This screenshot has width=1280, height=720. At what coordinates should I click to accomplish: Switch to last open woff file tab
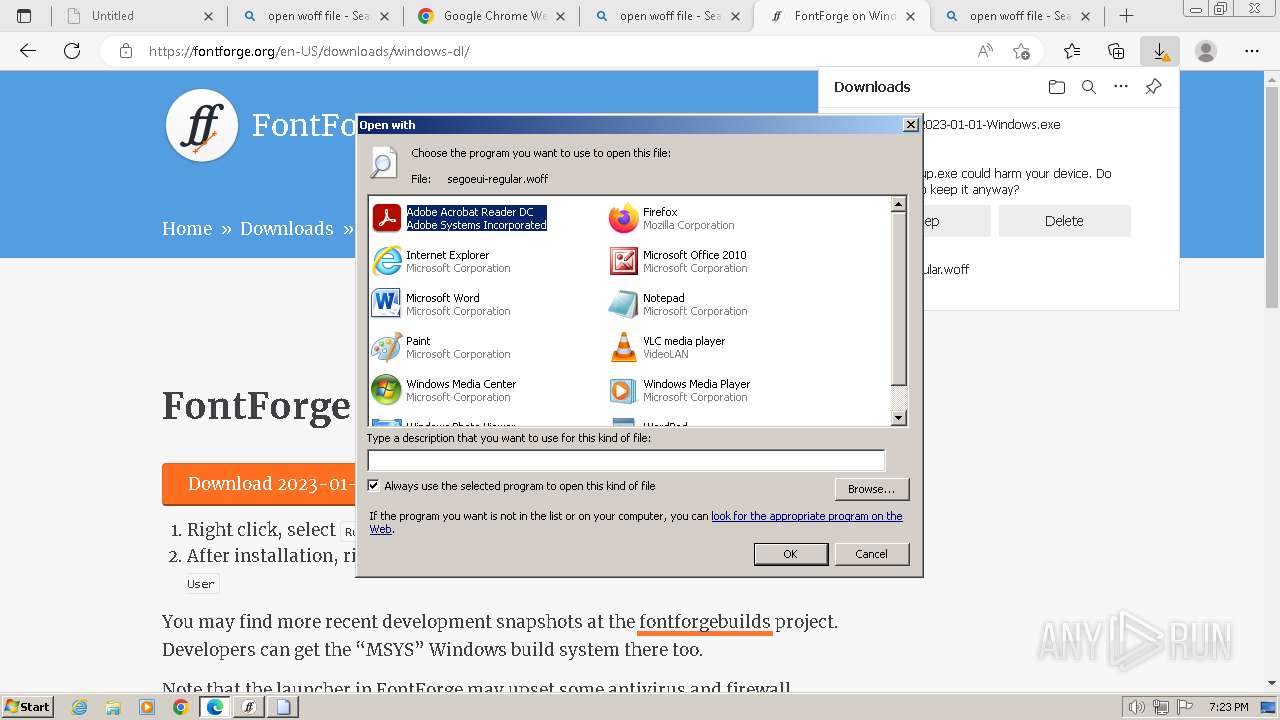pos(1019,16)
